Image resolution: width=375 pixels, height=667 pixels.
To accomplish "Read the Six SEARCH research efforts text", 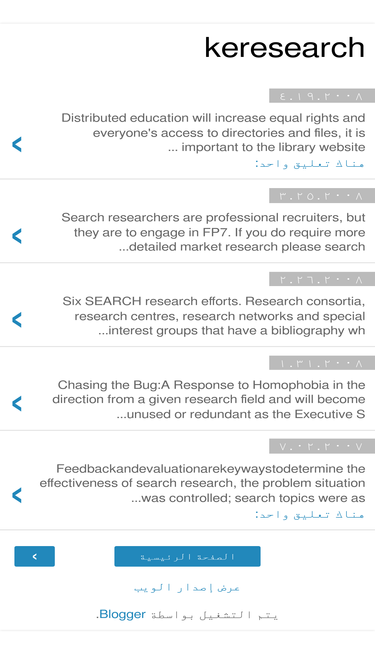I will coord(213,316).
